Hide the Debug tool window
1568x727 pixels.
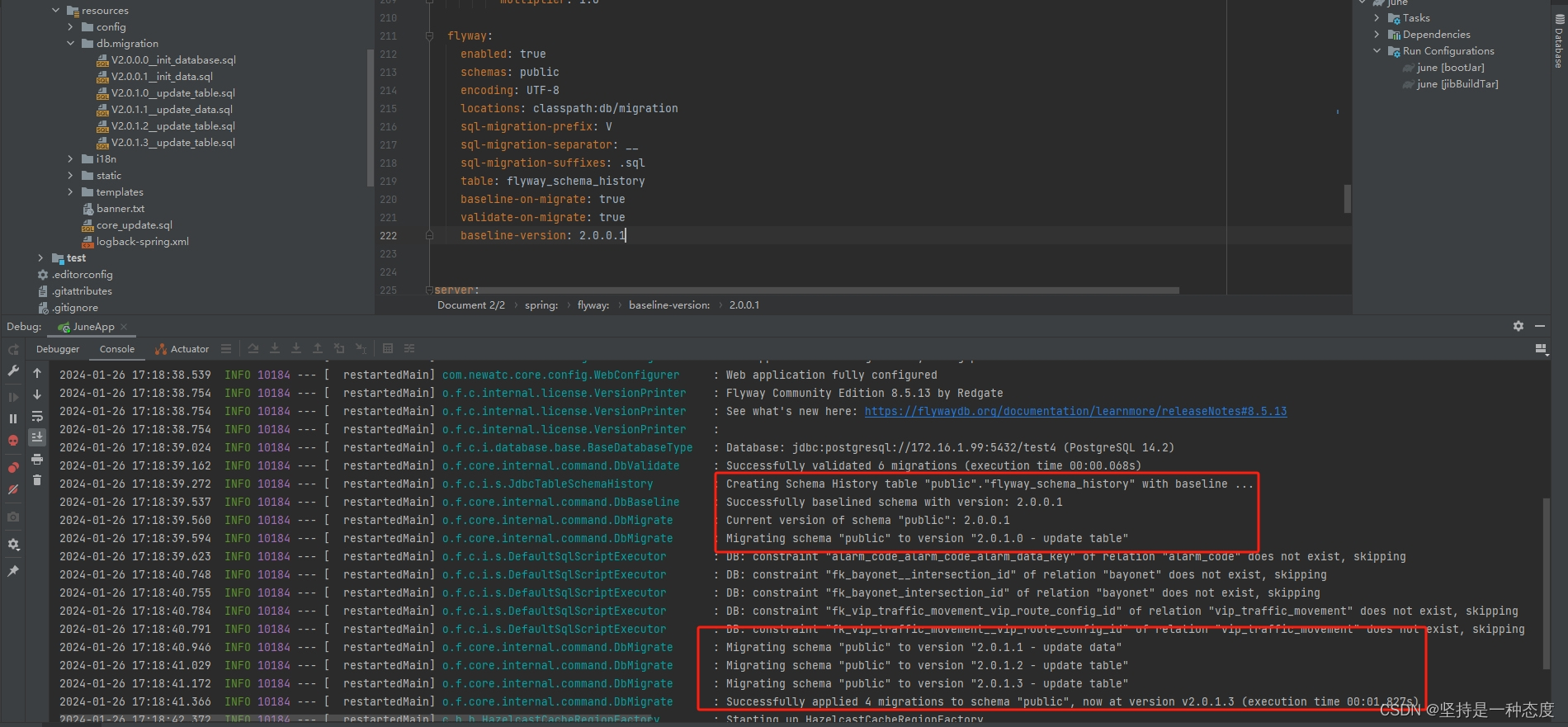(1540, 326)
